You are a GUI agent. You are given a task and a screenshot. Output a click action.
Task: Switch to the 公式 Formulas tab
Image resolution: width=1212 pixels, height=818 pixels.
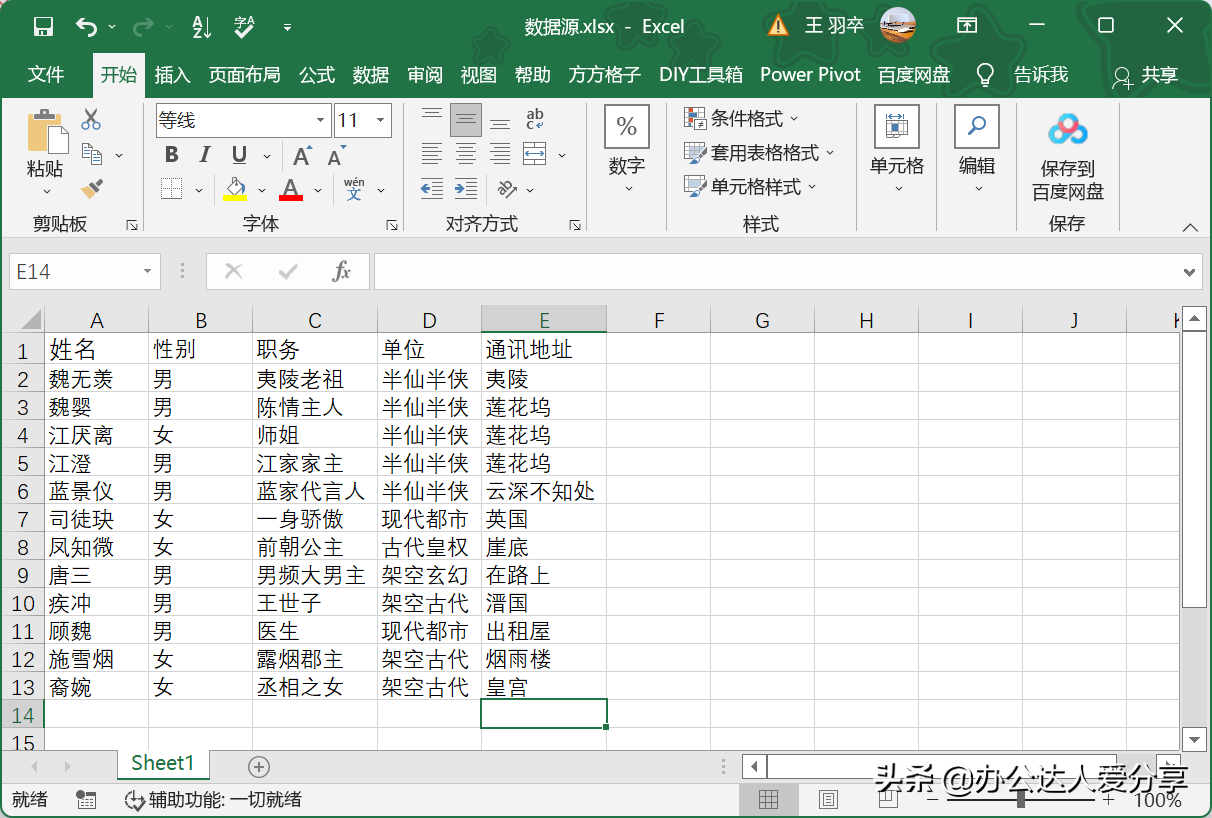pos(317,75)
